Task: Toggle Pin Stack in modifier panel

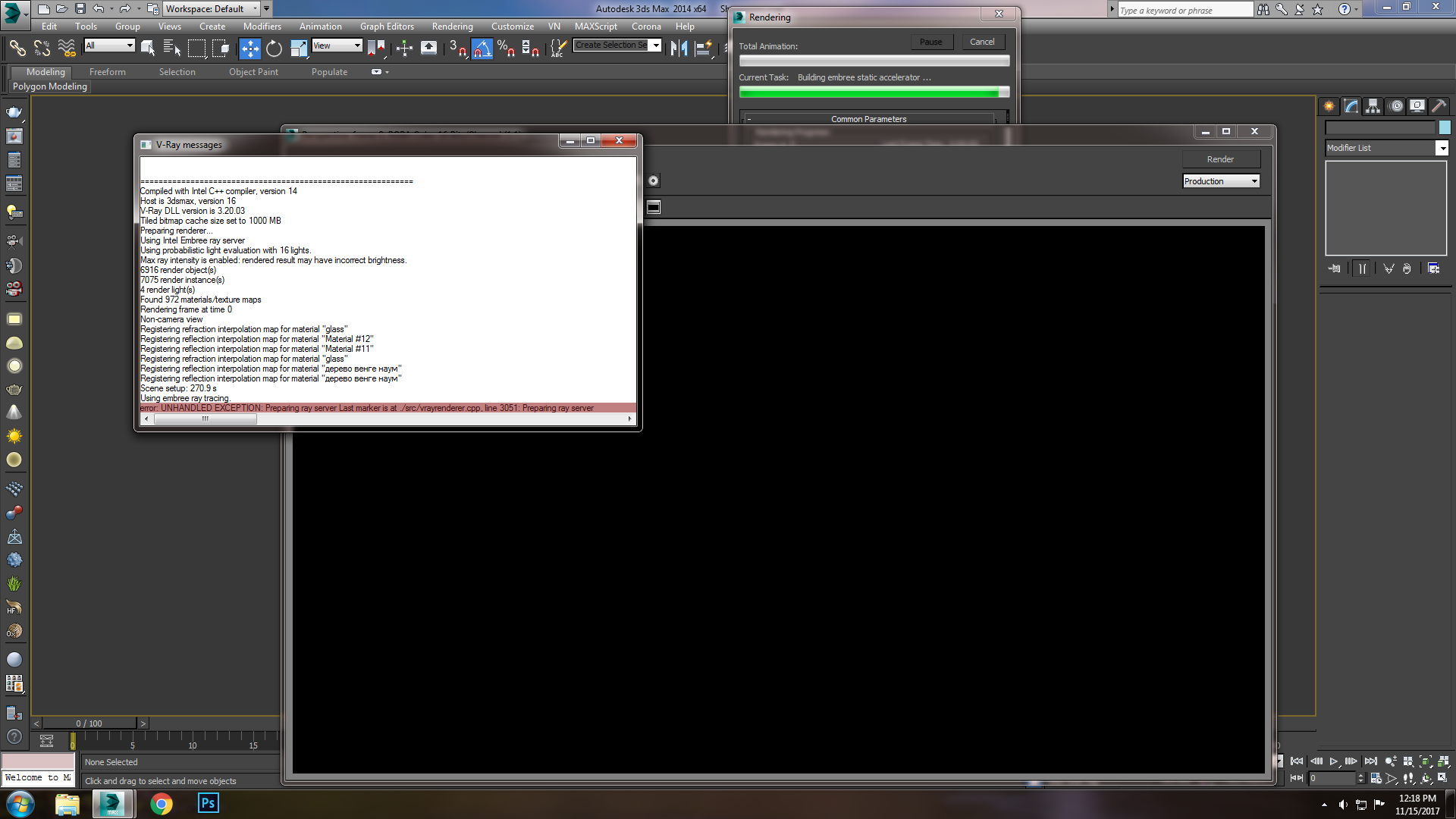Action: pos(1335,268)
